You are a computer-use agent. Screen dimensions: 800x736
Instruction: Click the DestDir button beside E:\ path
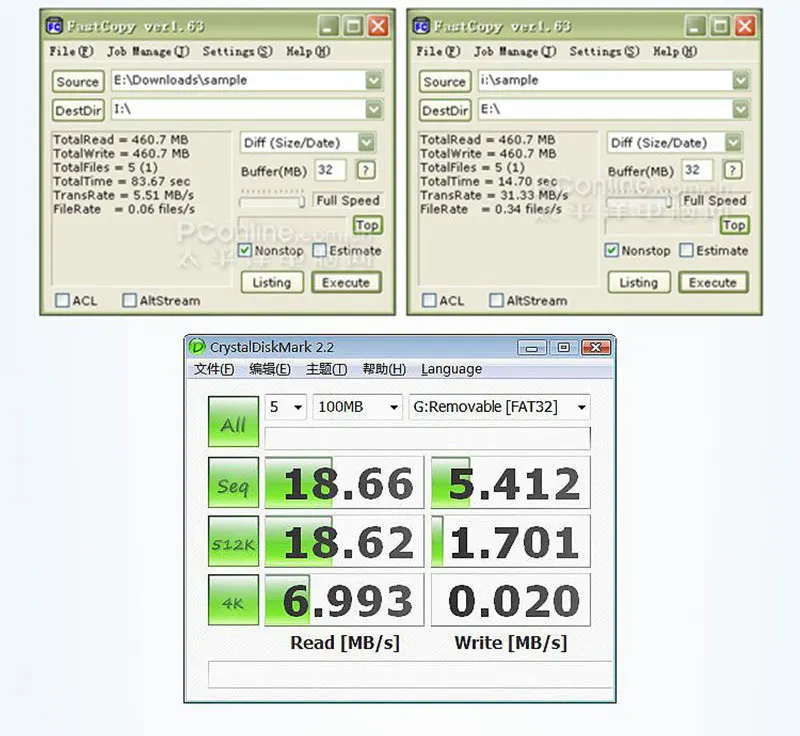pos(445,110)
